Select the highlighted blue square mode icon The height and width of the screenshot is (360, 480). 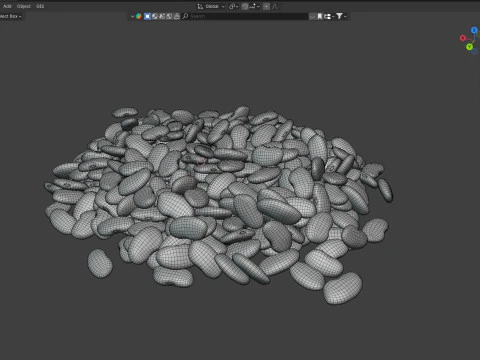tap(147, 16)
